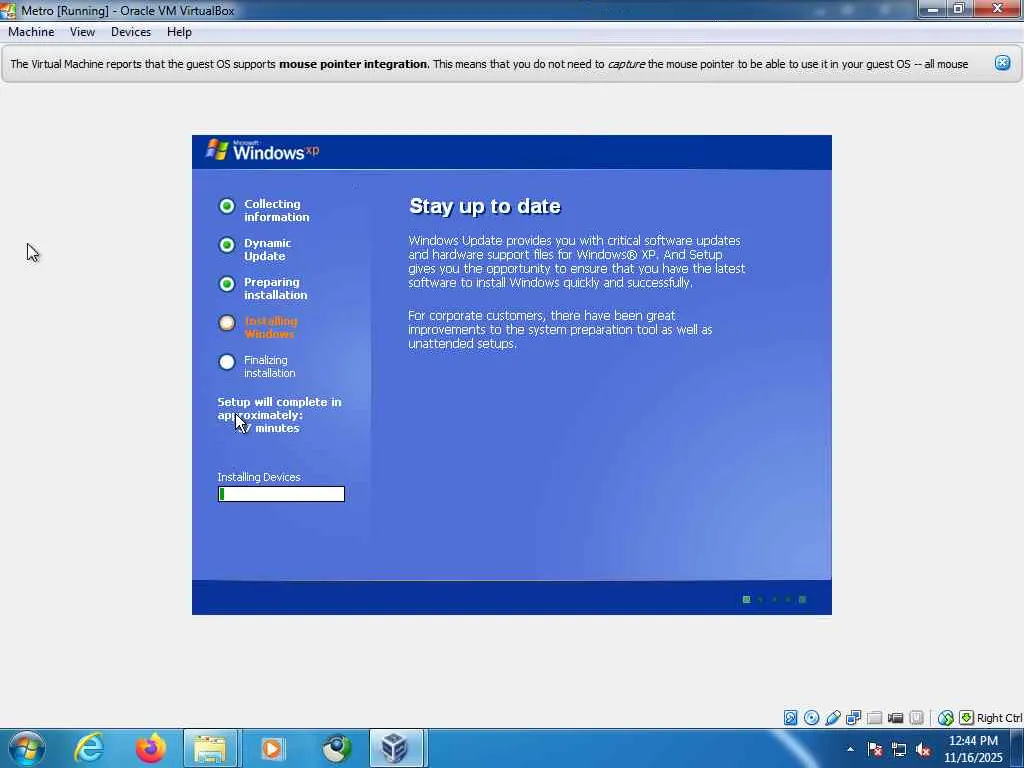
Task: Click the USB devices status icon
Action: click(832, 718)
